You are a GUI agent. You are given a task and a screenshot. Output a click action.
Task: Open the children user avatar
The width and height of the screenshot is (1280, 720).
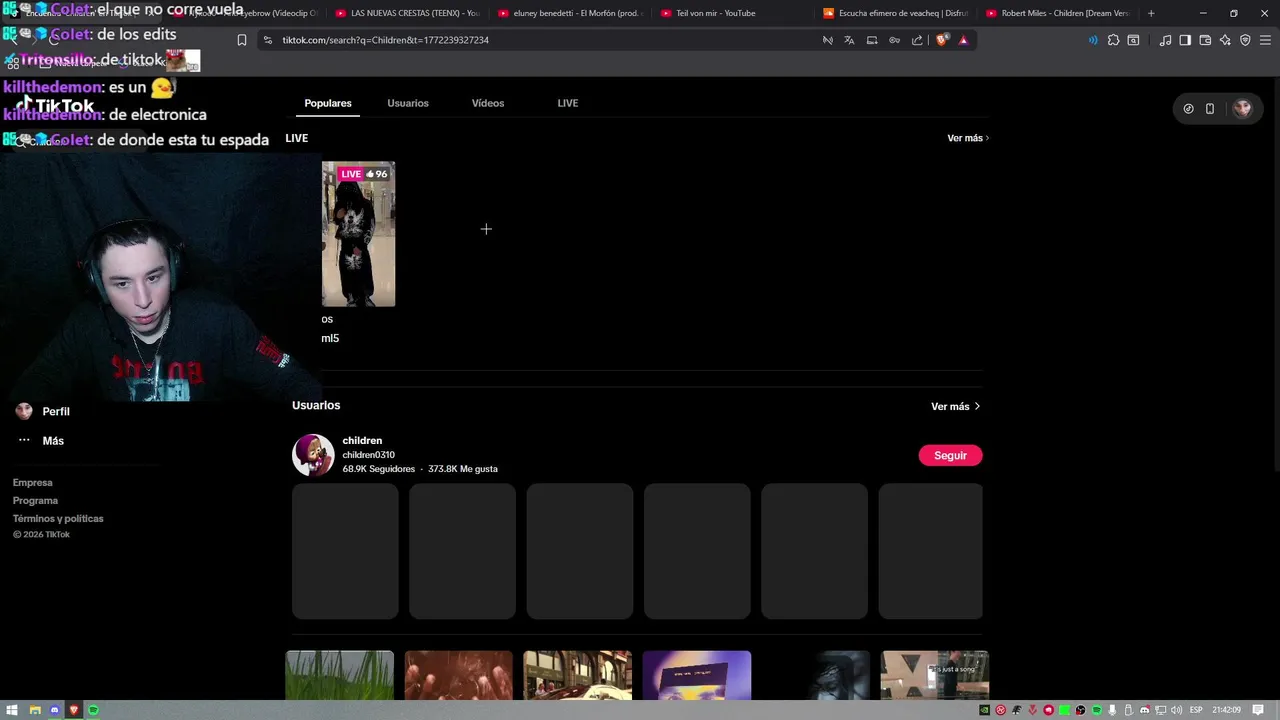[313, 455]
